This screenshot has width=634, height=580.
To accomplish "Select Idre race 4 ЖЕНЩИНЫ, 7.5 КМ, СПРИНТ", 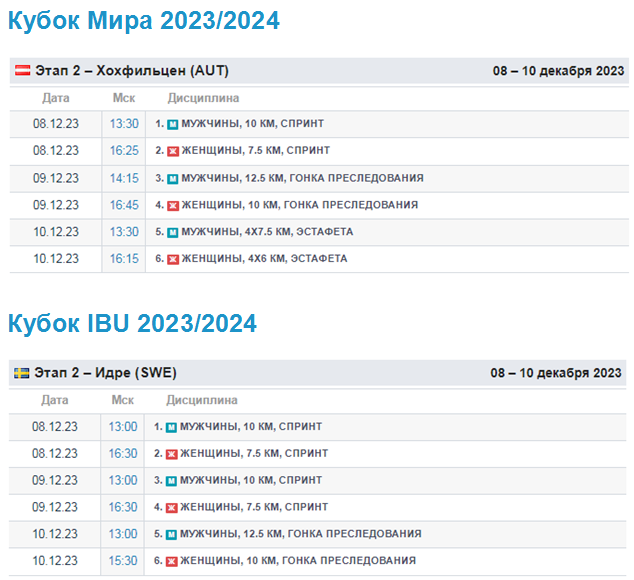I will tap(254, 507).
